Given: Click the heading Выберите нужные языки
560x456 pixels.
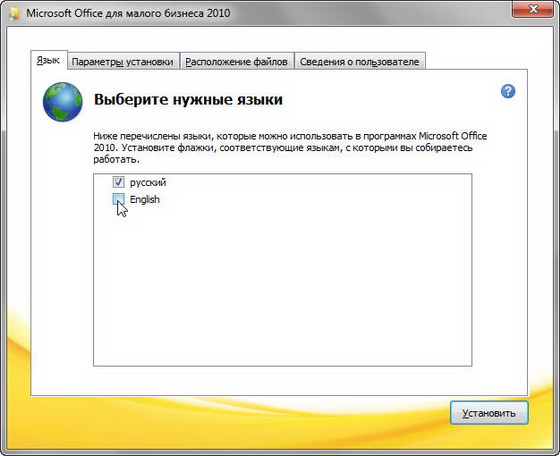Looking at the screenshot, I should 188,99.
